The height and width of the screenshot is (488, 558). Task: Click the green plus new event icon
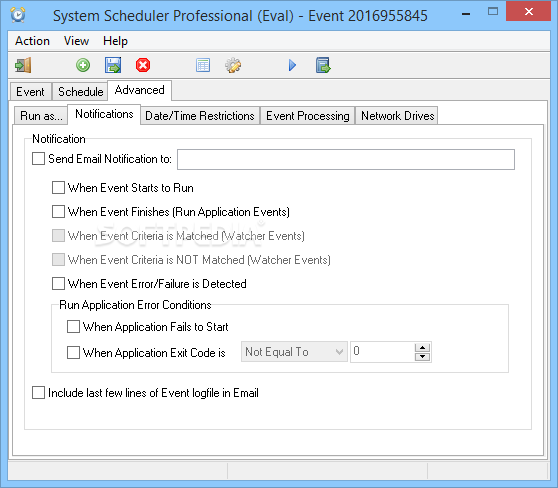tap(83, 65)
